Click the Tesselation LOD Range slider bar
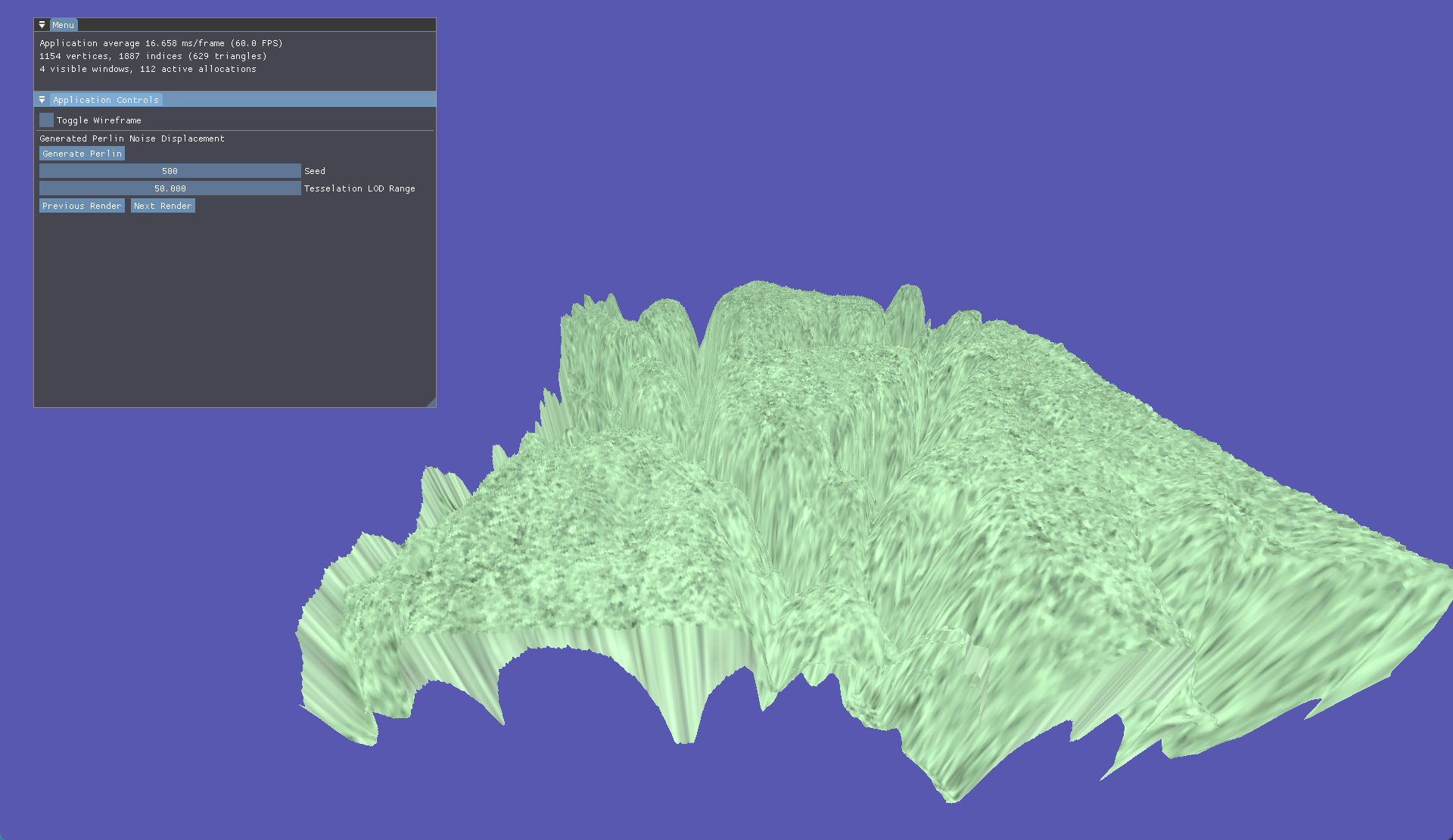The image size is (1453, 840). click(170, 188)
